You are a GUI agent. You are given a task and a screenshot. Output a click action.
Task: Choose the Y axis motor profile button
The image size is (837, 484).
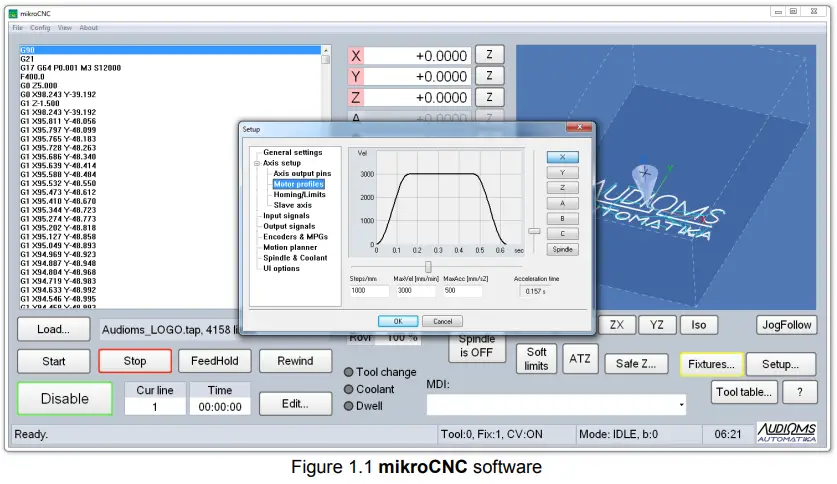click(x=563, y=172)
